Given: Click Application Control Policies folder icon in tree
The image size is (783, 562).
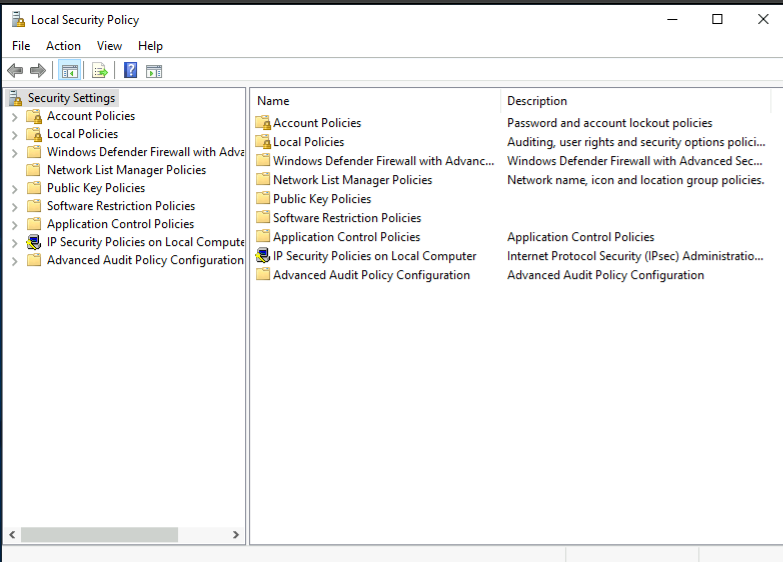Looking at the screenshot, I should click(x=34, y=223).
